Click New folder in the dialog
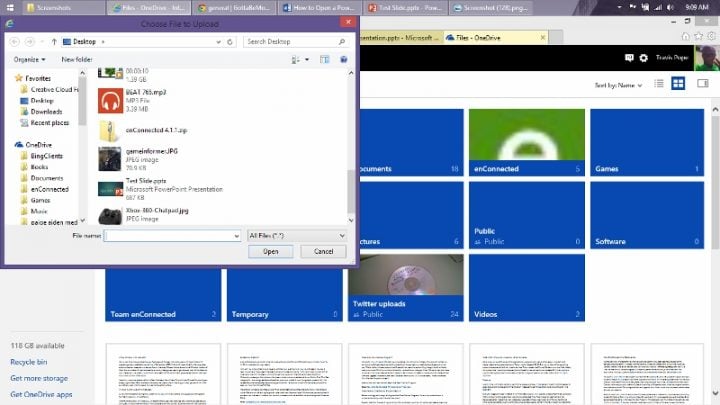 pos(77,60)
